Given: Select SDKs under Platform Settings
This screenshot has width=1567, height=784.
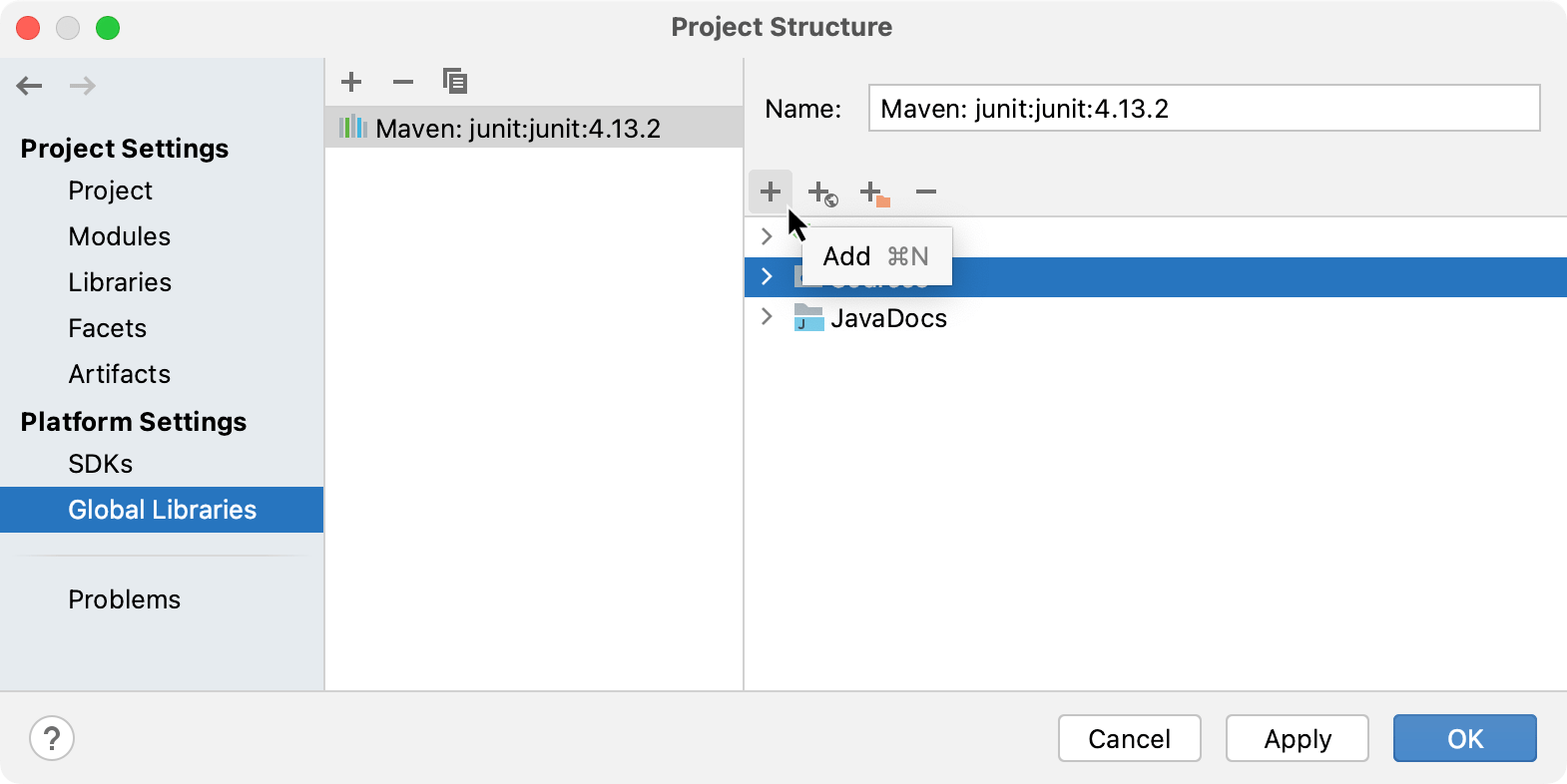Looking at the screenshot, I should pos(100,463).
